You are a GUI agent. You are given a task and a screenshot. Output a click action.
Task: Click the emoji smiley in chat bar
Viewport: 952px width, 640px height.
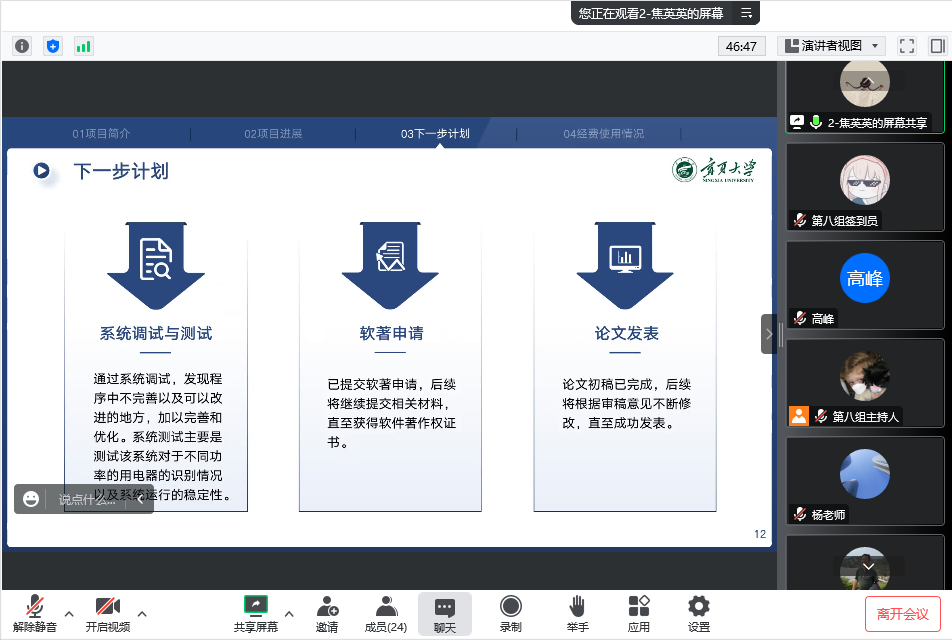point(31,499)
